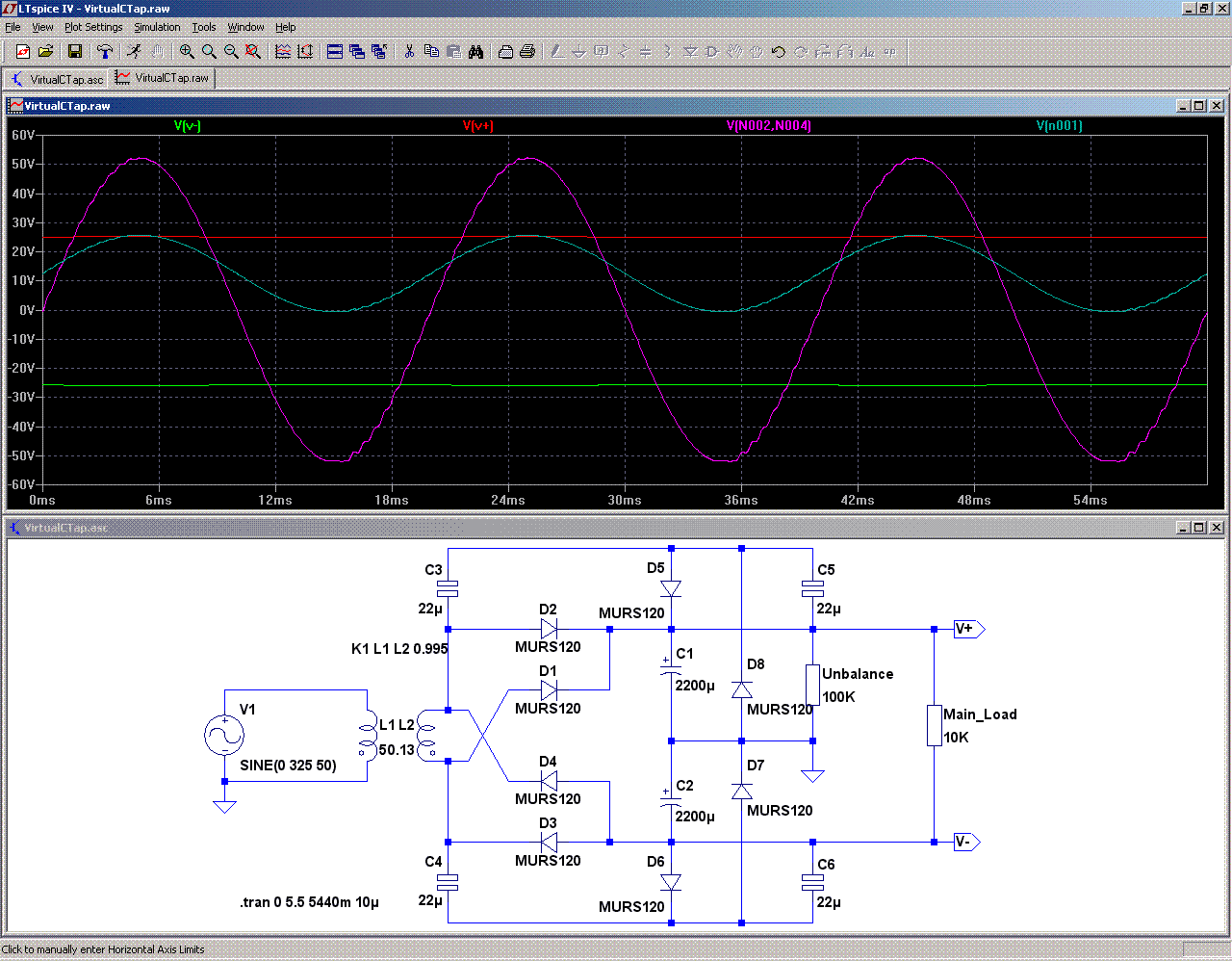The width and height of the screenshot is (1232, 961).
Task: Click the V(n001) trace label
Action: (1059, 126)
